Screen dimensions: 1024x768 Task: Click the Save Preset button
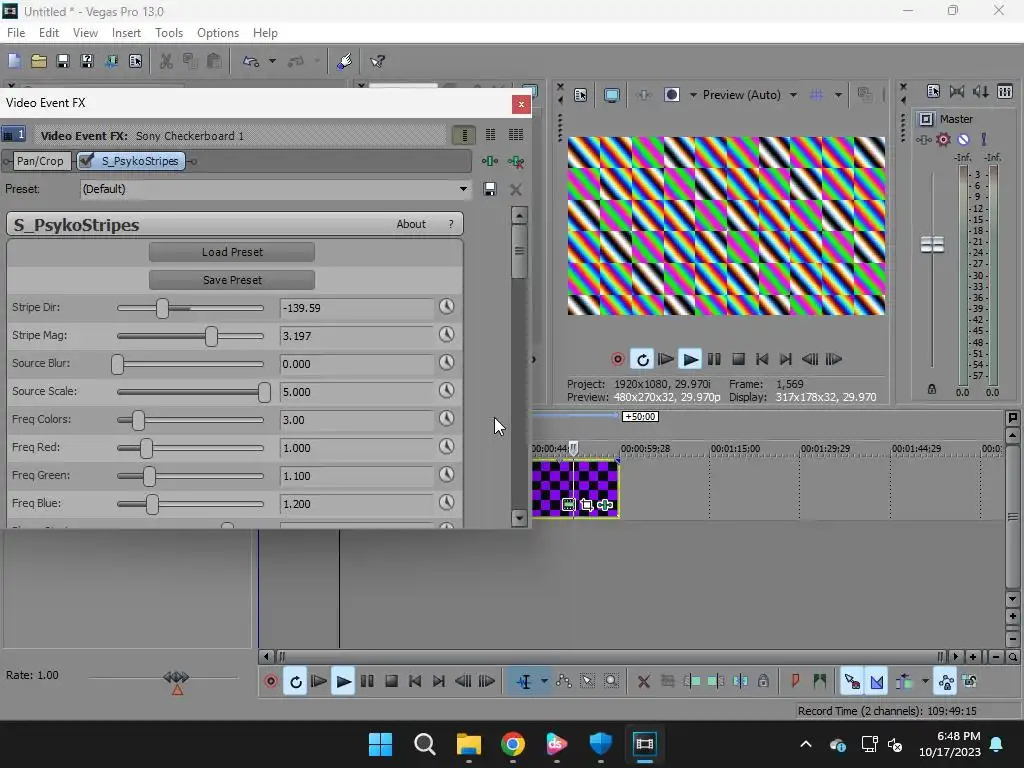(x=232, y=280)
